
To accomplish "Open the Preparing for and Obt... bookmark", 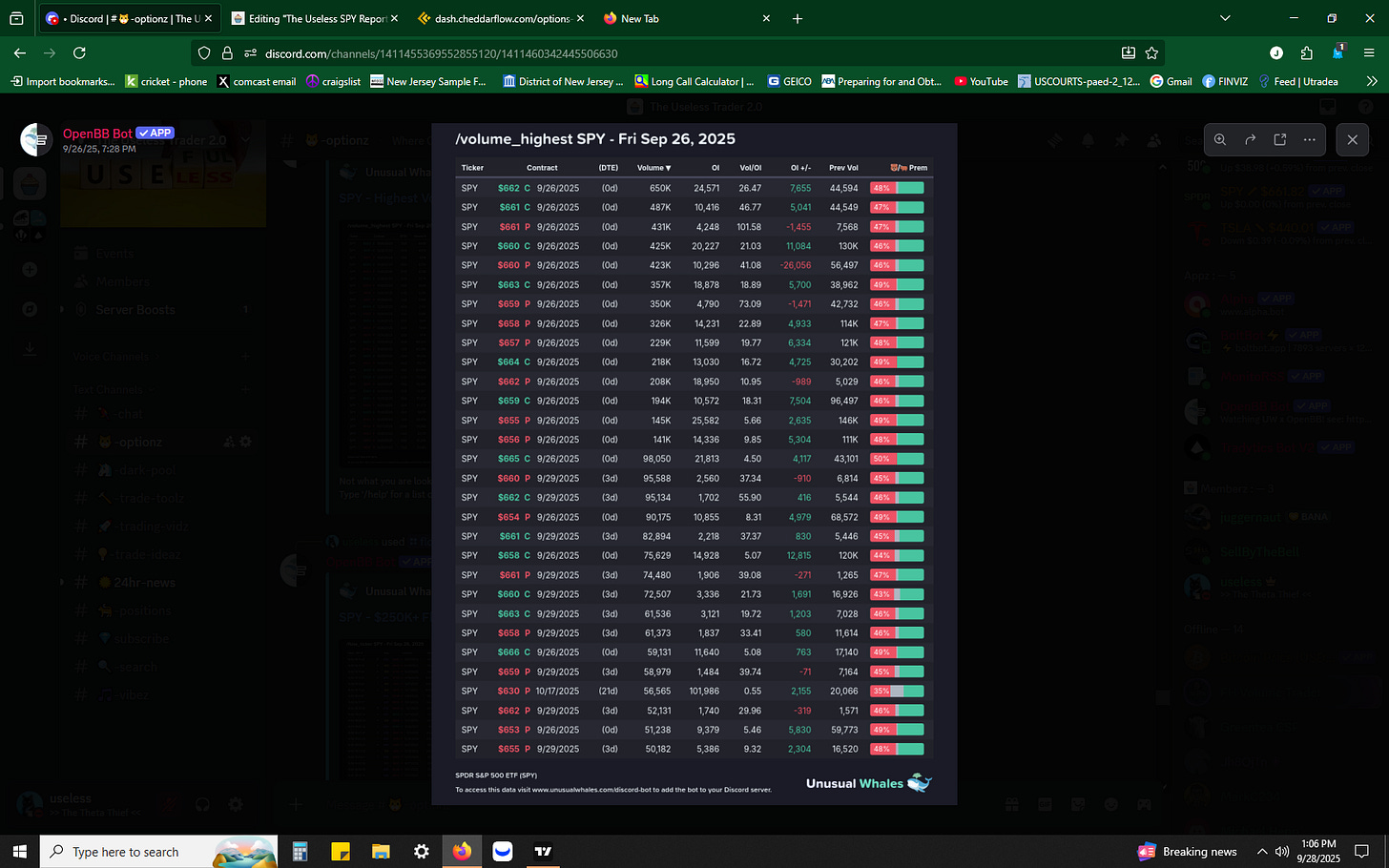I will coord(881,81).
